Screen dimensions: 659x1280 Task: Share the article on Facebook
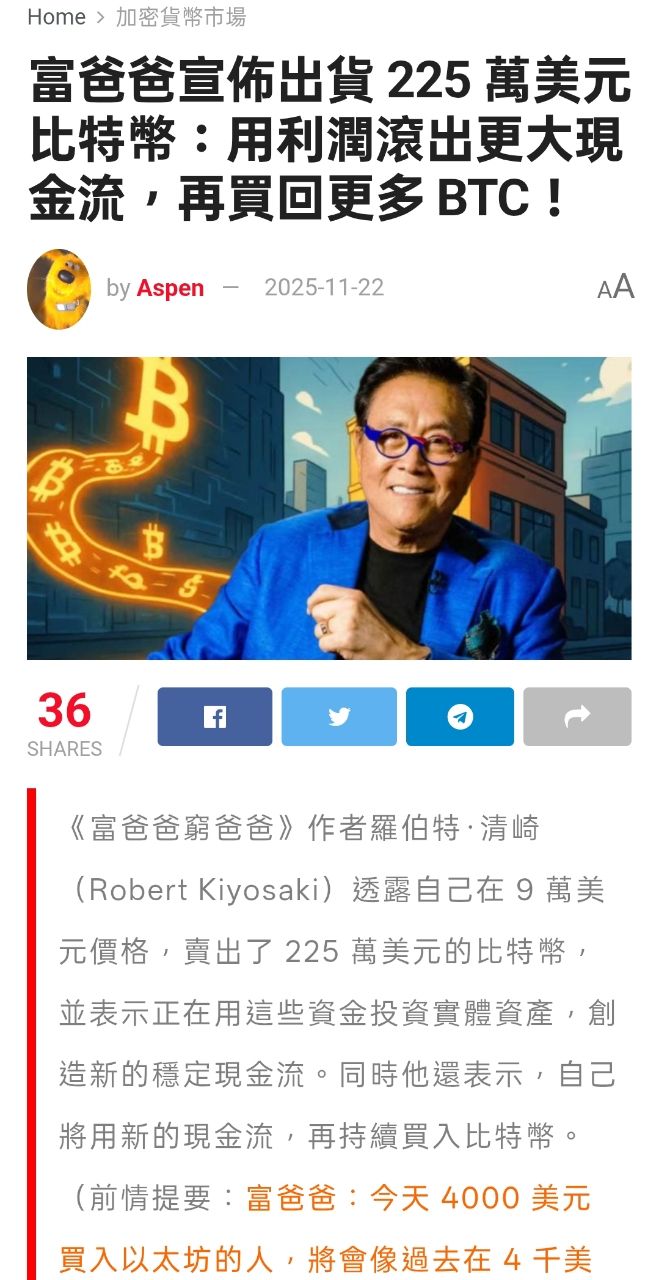(214, 716)
